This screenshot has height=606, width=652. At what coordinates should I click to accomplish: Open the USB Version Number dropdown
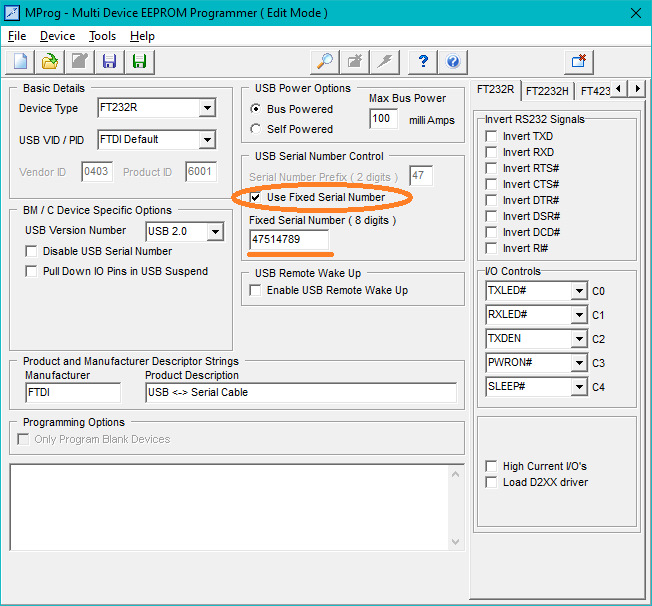point(215,232)
